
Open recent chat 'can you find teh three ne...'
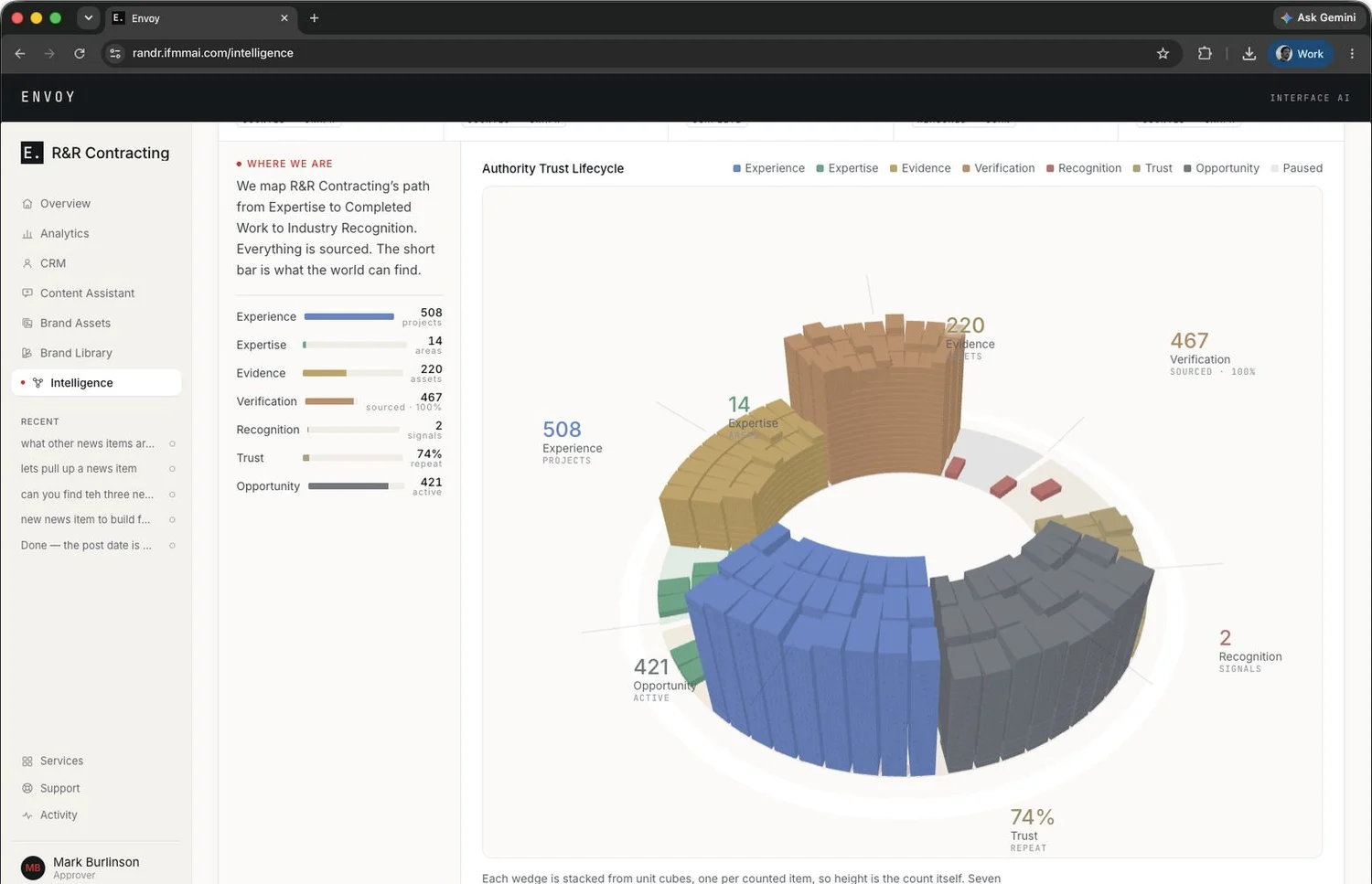[88, 495]
